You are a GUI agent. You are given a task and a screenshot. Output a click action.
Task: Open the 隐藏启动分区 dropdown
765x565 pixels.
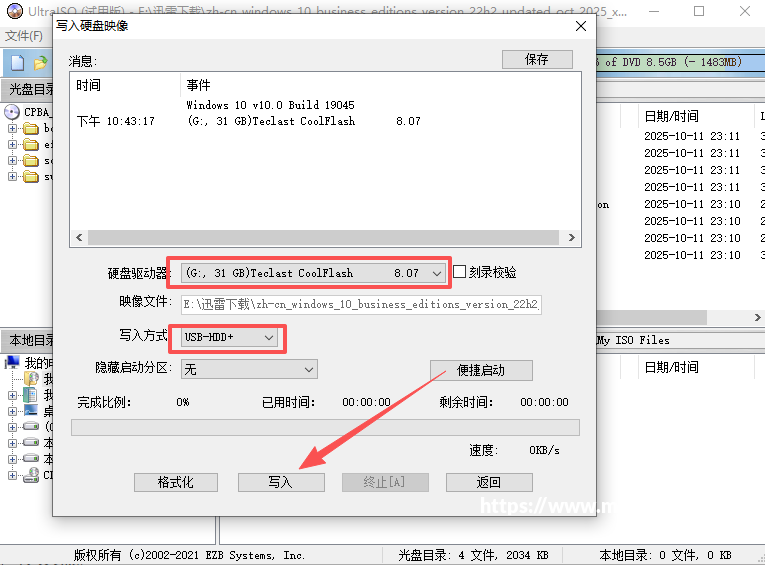tap(308, 369)
